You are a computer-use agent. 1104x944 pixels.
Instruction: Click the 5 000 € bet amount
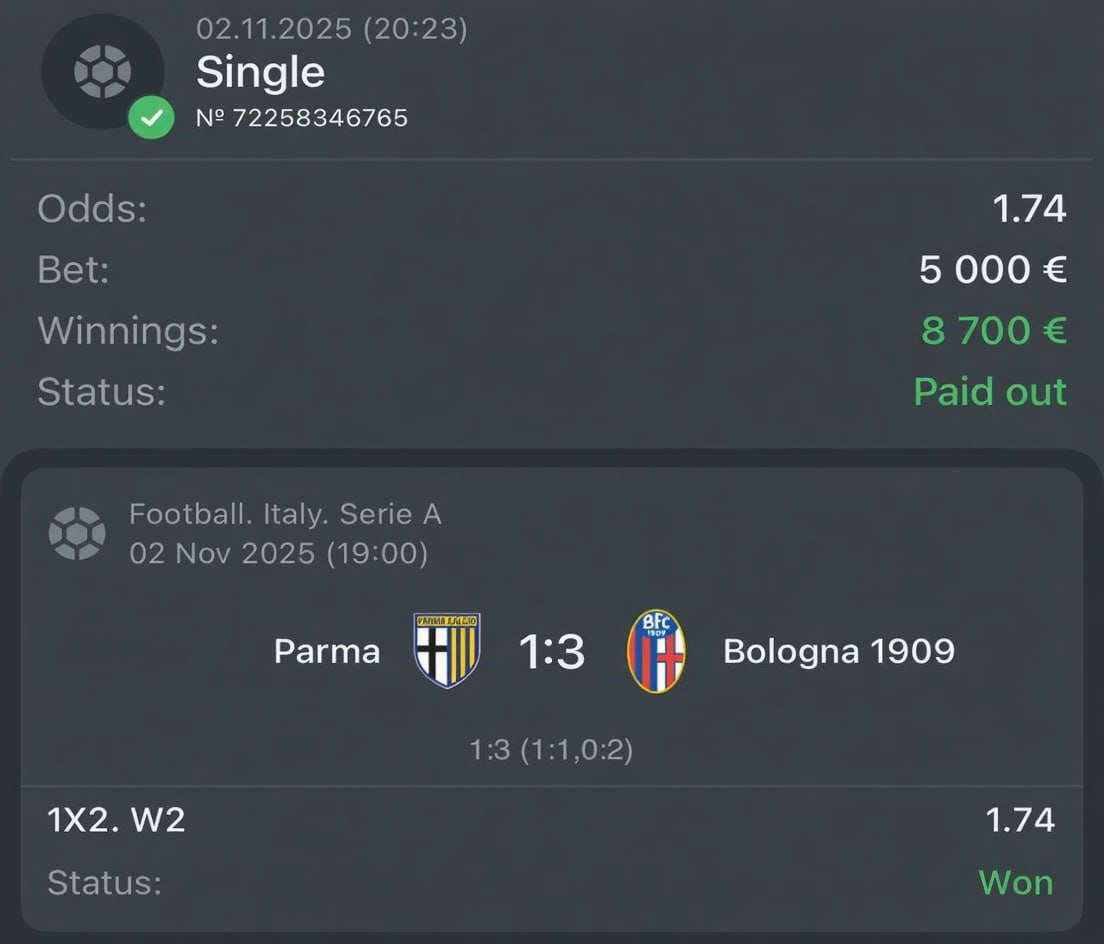(993, 269)
